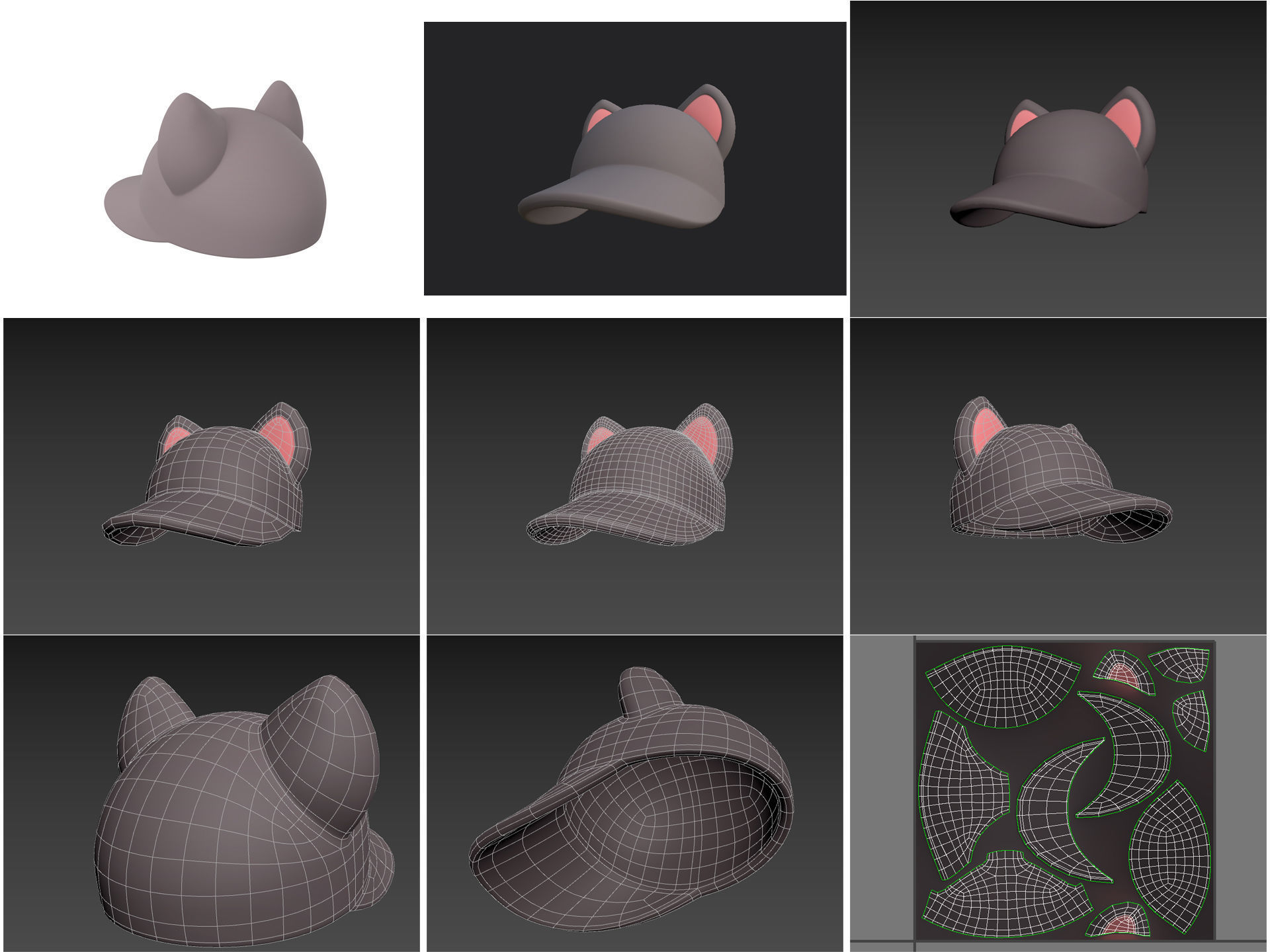View the low-poly front wireframe of the cap
1270x952 pixels.
point(212,476)
